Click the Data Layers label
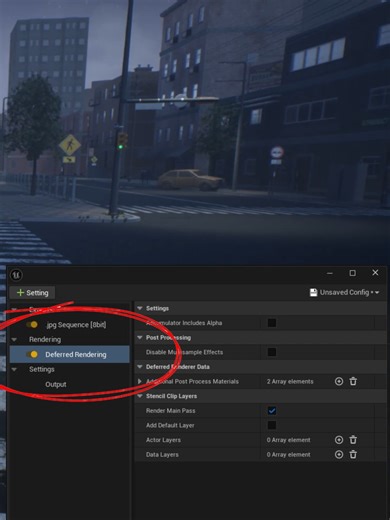 [162, 454]
